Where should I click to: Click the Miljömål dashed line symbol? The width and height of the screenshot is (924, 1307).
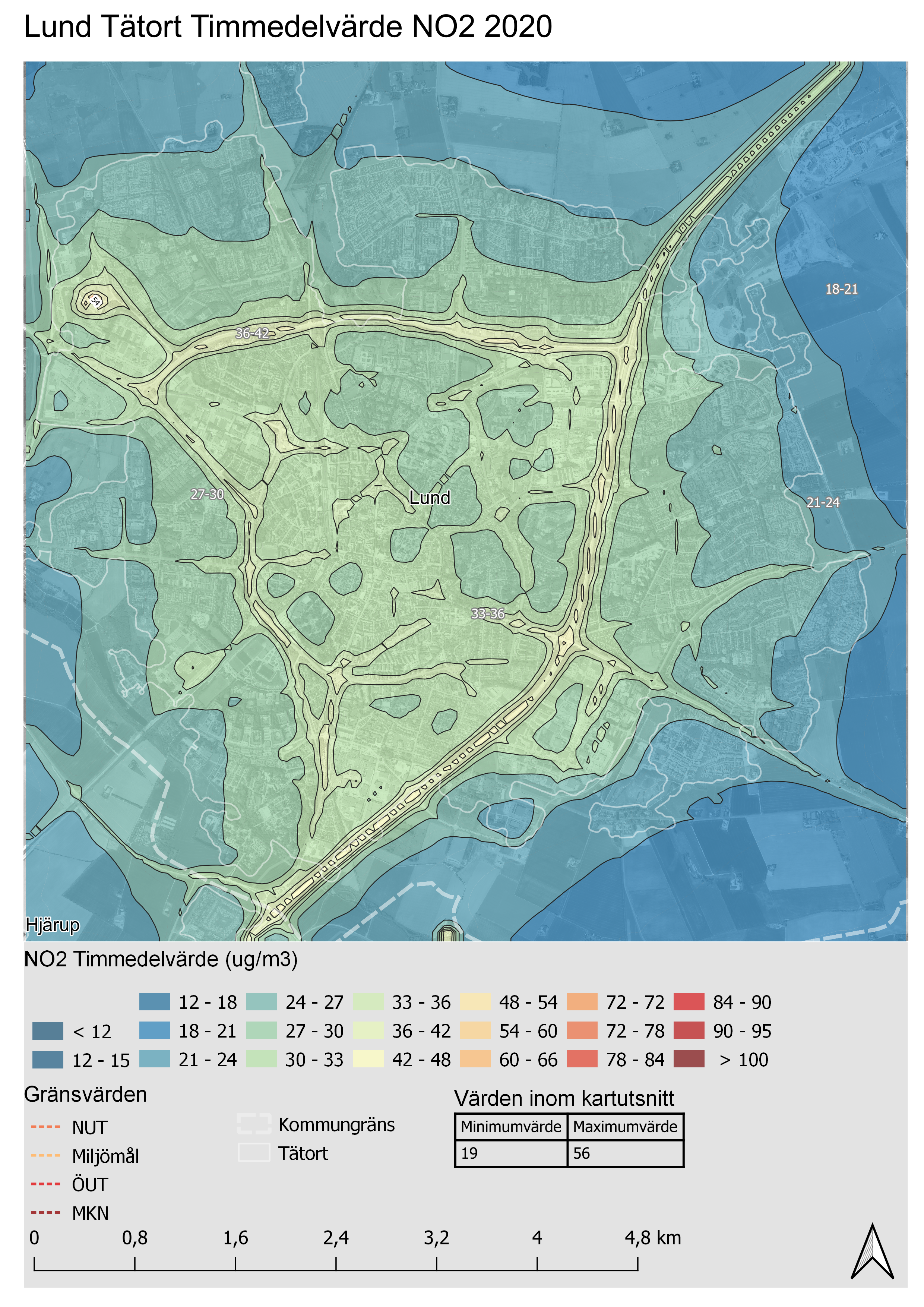[45, 1155]
